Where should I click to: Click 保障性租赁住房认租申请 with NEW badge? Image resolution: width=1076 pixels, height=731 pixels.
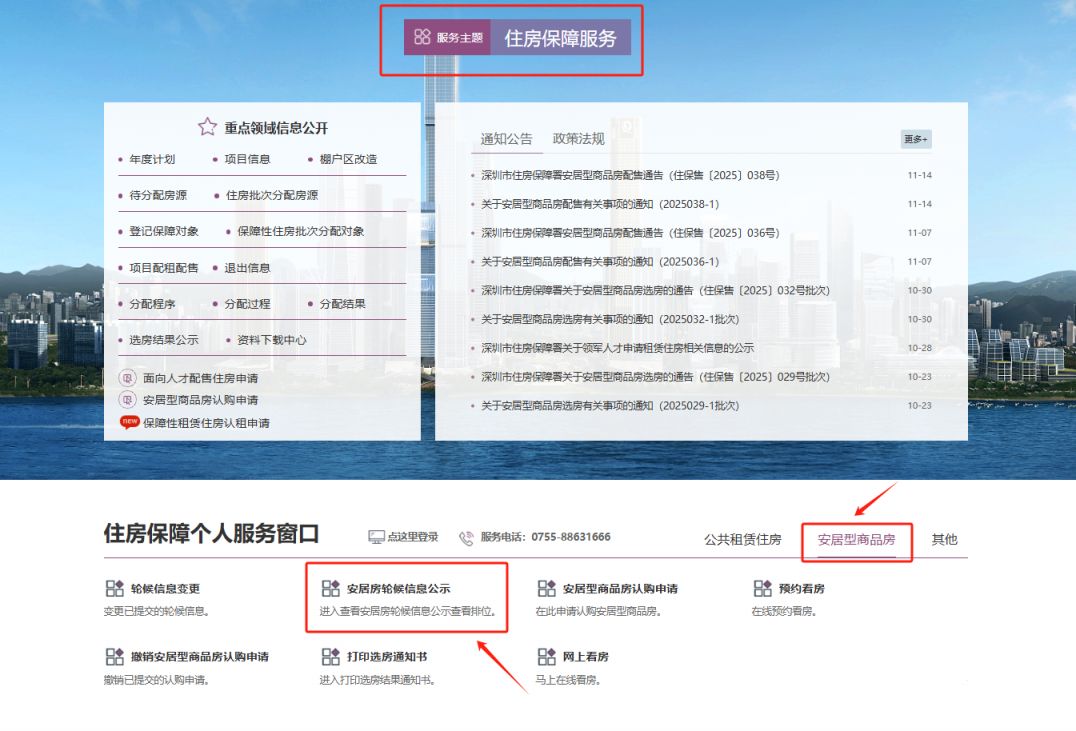(207, 423)
